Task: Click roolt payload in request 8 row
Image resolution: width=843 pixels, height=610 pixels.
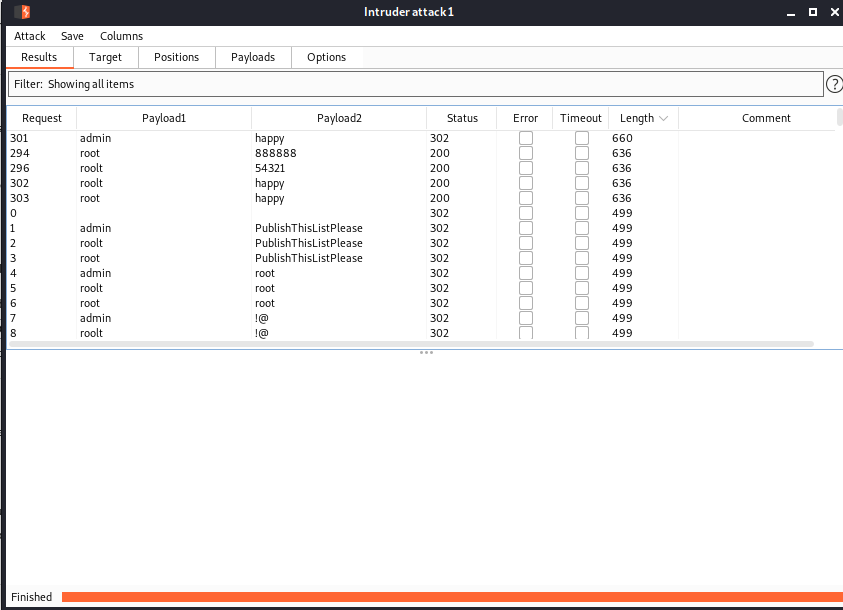Action: (91, 333)
